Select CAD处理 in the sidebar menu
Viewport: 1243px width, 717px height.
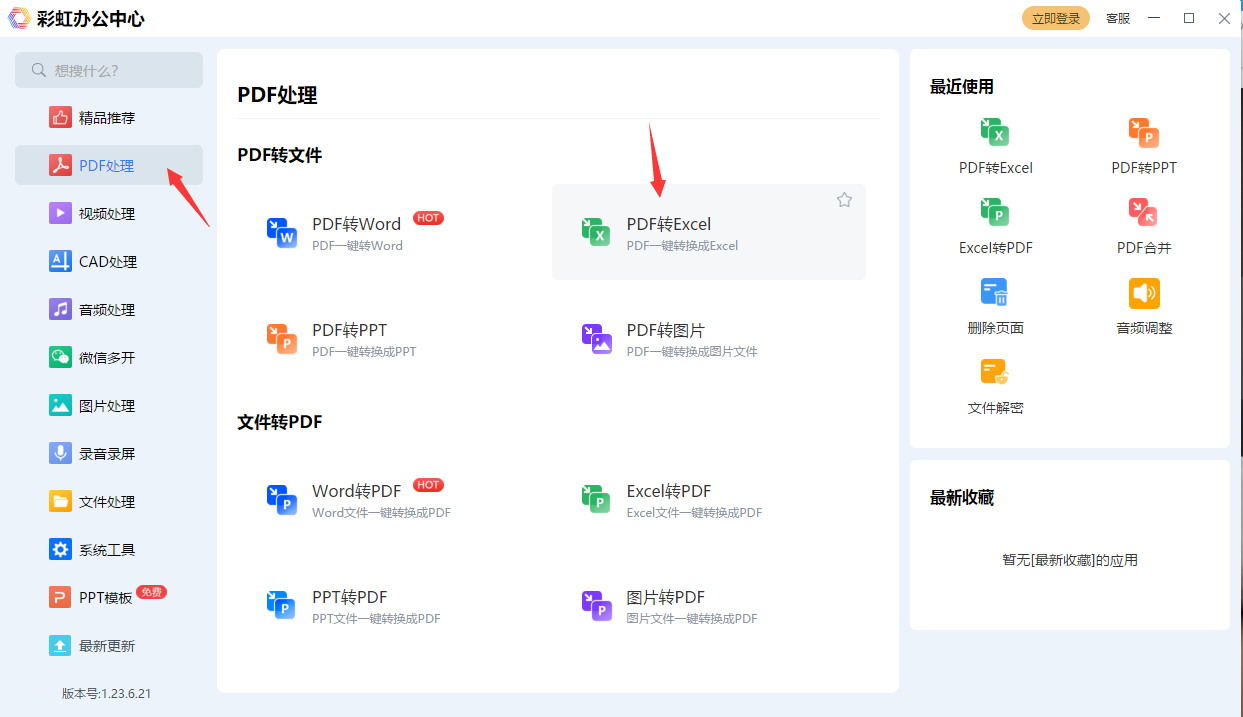click(108, 262)
